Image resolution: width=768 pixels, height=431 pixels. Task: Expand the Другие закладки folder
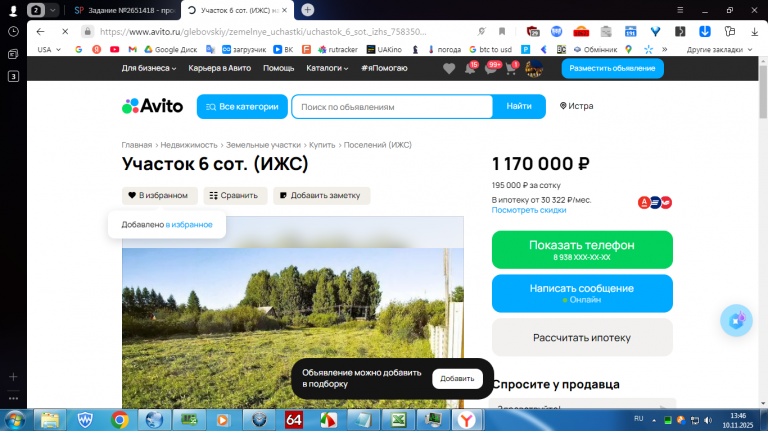click(x=719, y=49)
